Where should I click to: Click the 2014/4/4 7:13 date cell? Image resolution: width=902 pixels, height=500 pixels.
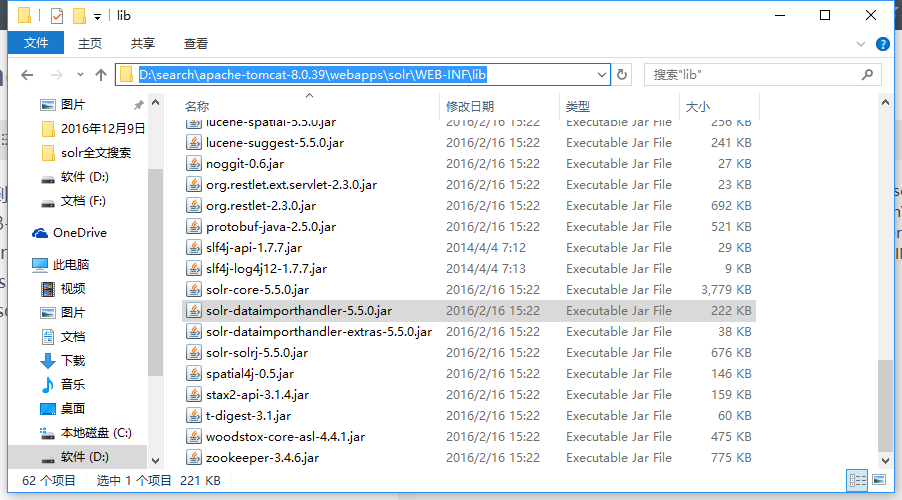click(486, 269)
